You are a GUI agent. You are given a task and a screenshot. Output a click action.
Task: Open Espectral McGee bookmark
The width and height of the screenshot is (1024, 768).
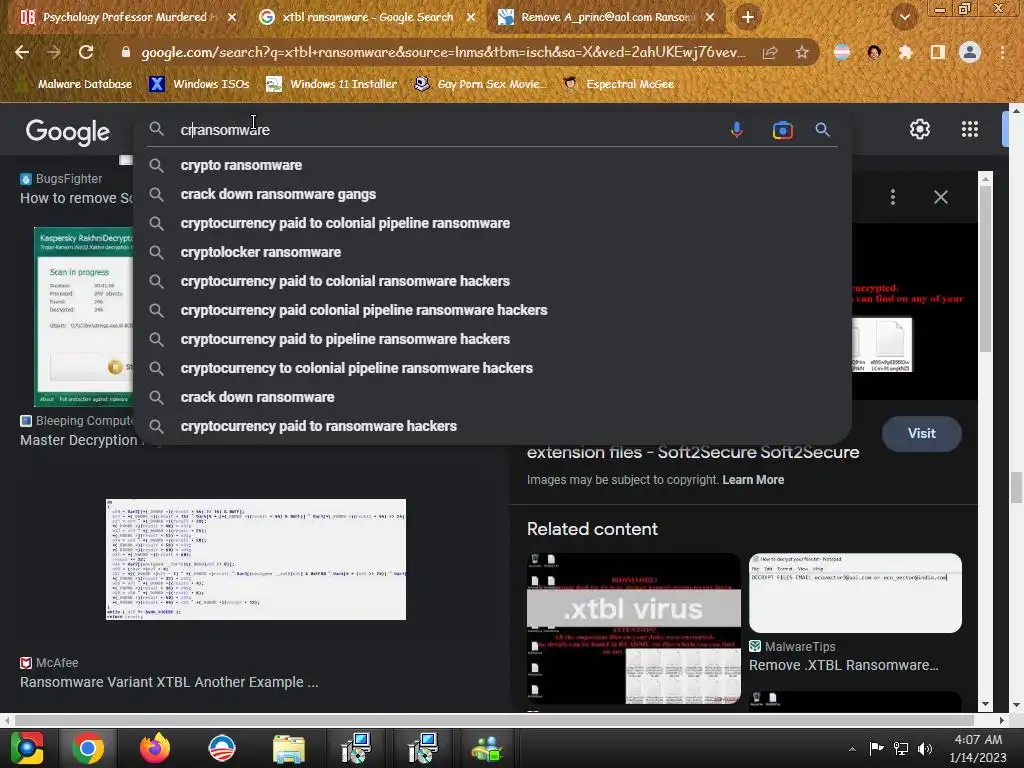tap(618, 84)
